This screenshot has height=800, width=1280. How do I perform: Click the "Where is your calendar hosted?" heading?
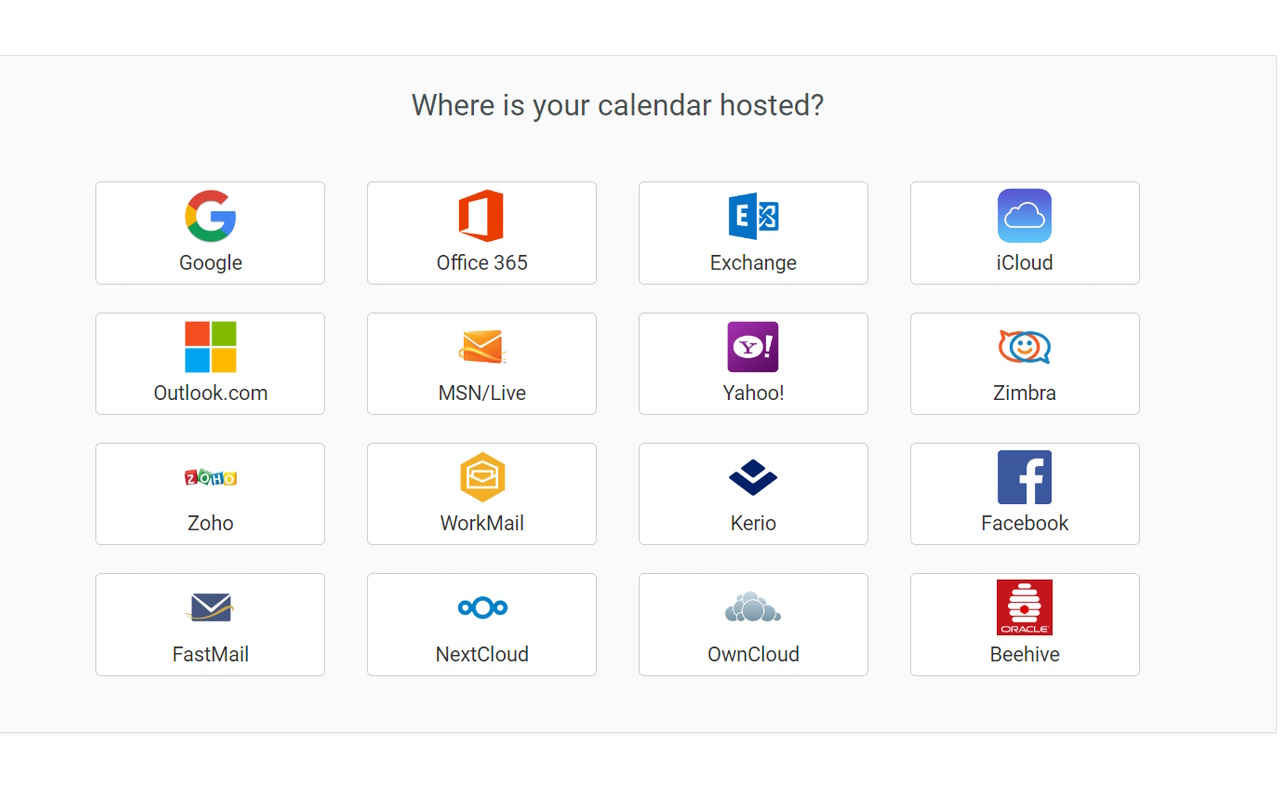[618, 105]
